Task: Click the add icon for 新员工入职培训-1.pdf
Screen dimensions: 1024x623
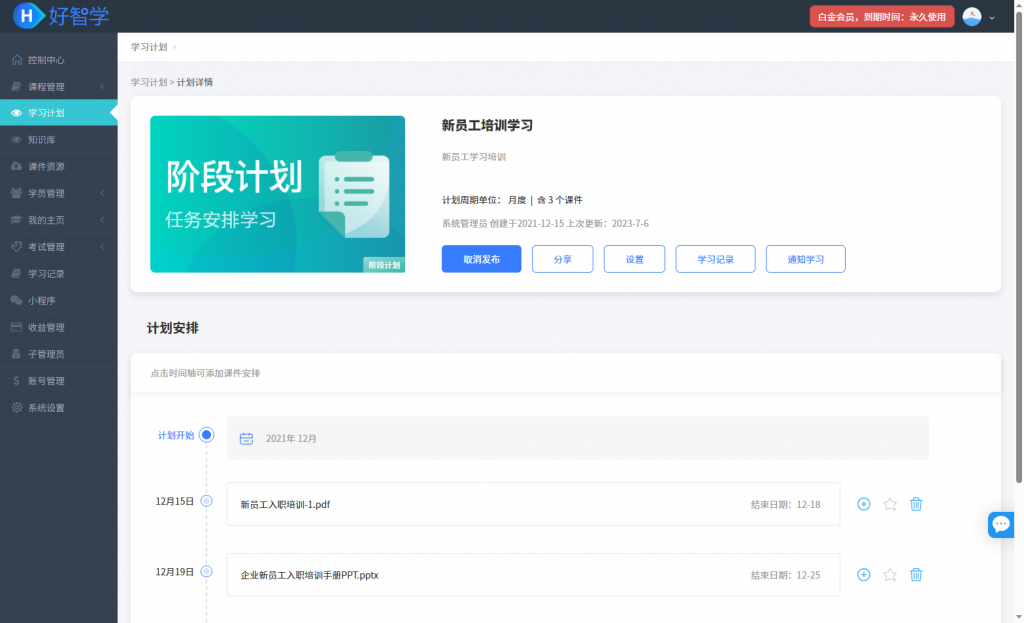Action: [x=864, y=504]
